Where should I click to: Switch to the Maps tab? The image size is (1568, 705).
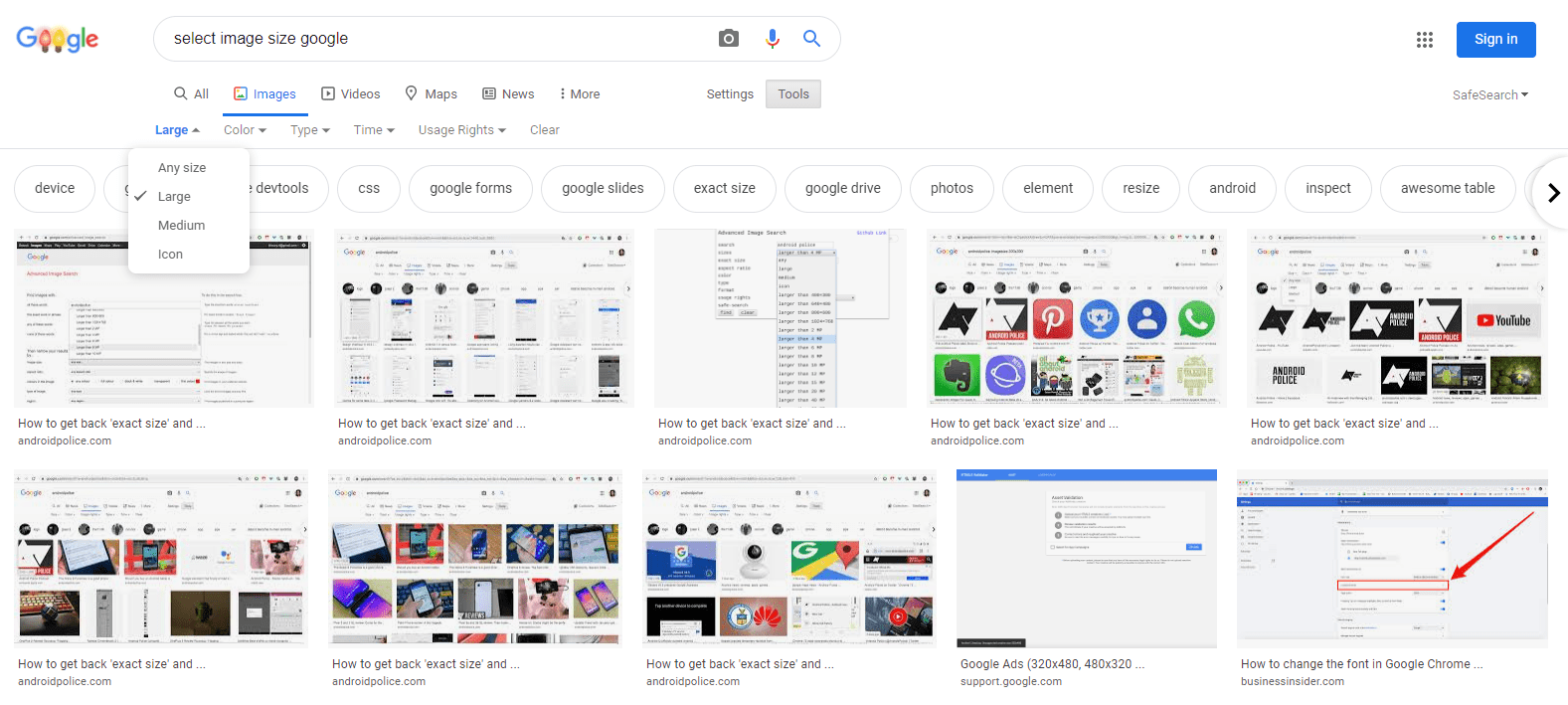tap(431, 93)
